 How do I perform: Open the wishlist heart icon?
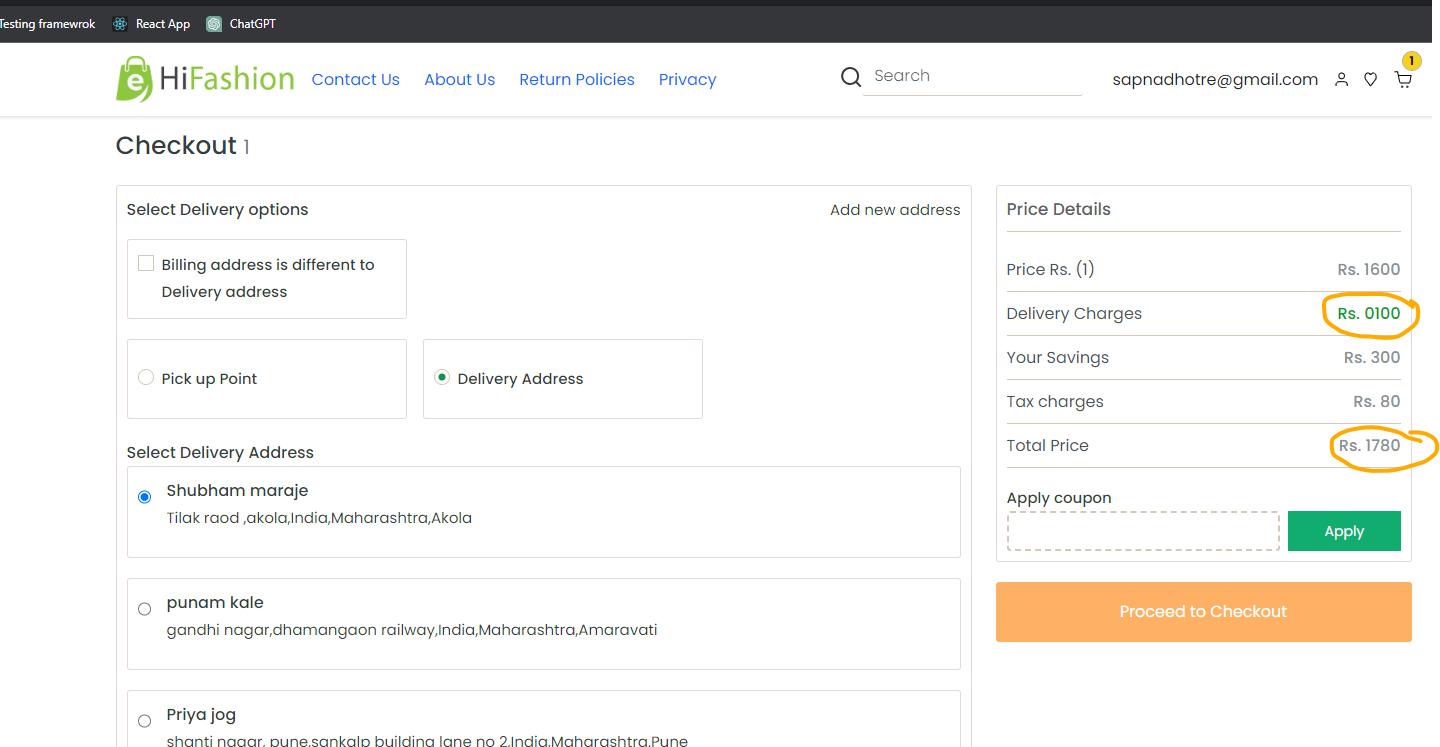pos(1371,80)
